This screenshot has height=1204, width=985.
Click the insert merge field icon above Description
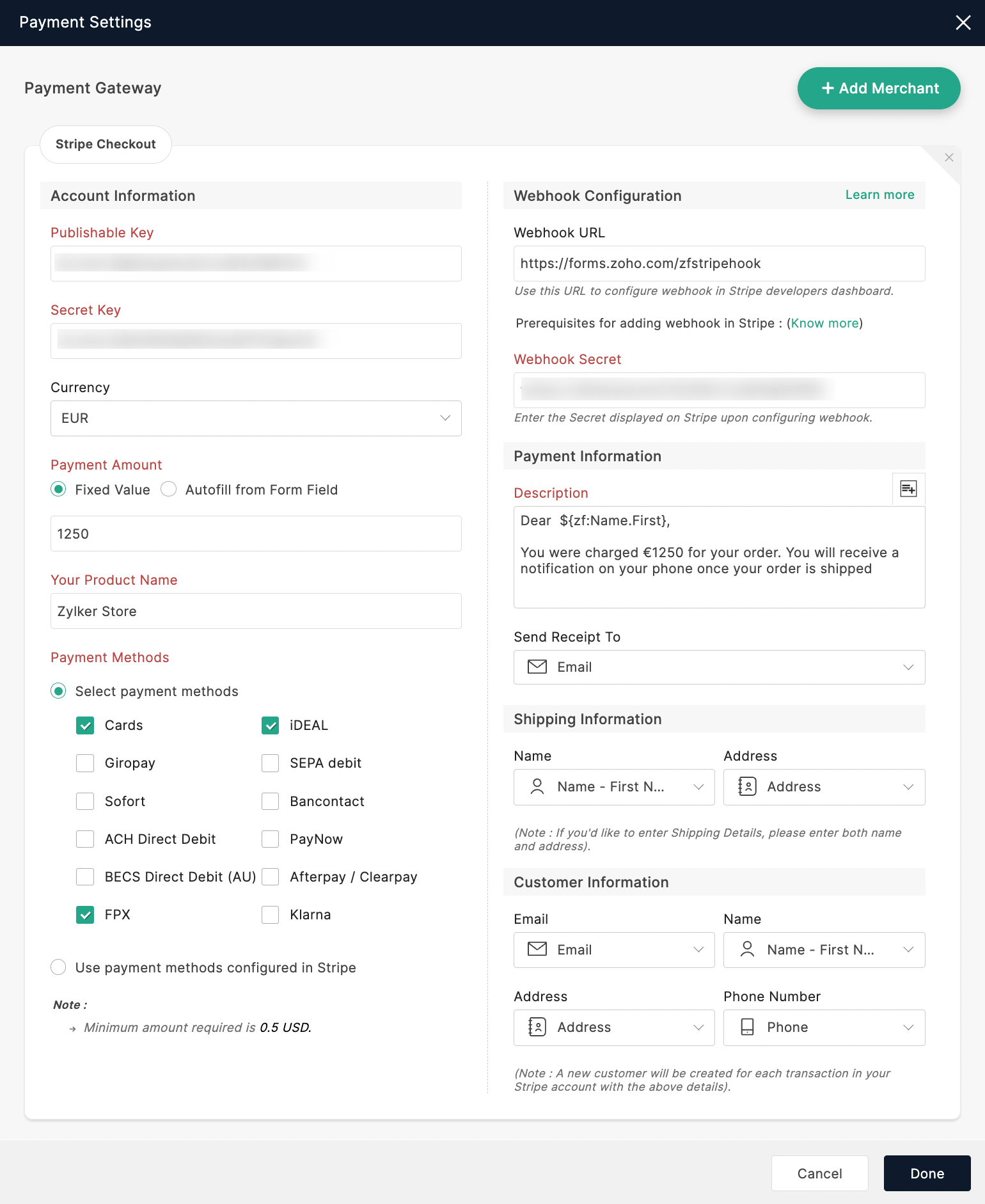point(908,489)
